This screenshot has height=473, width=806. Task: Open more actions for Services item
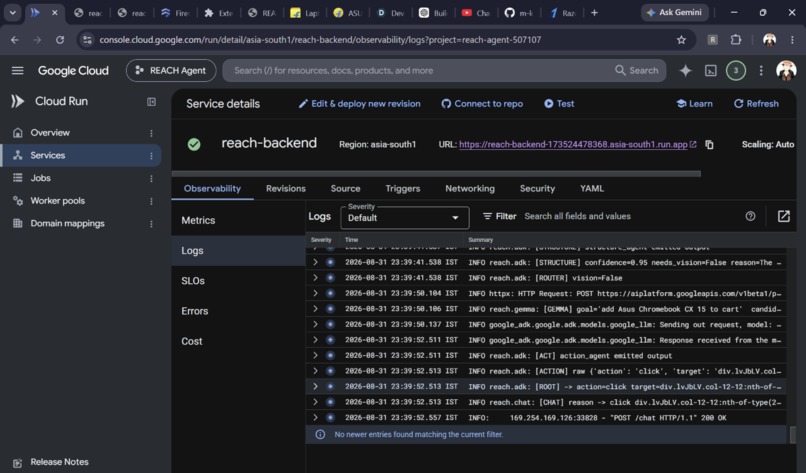point(151,156)
